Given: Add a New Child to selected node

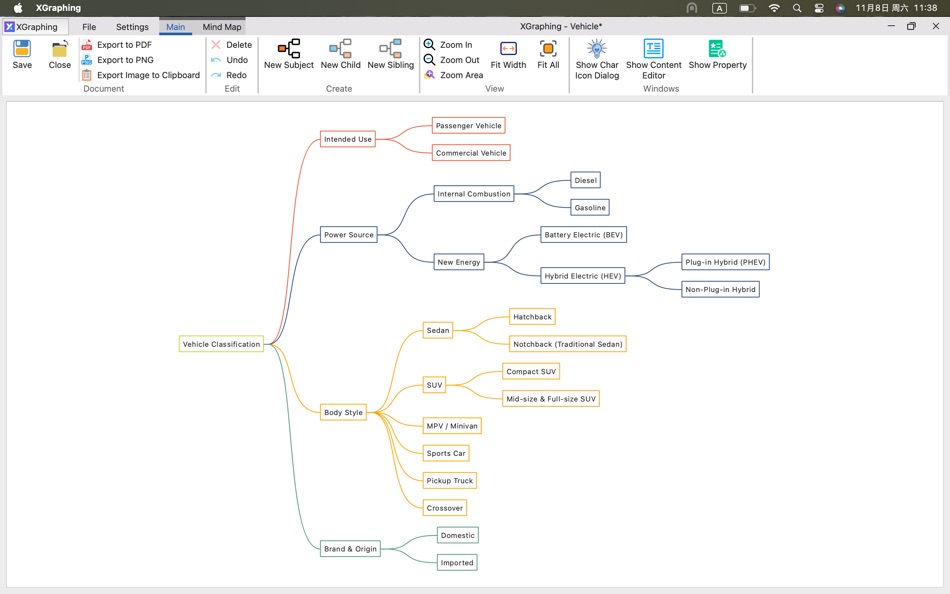Looking at the screenshot, I should (340, 55).
